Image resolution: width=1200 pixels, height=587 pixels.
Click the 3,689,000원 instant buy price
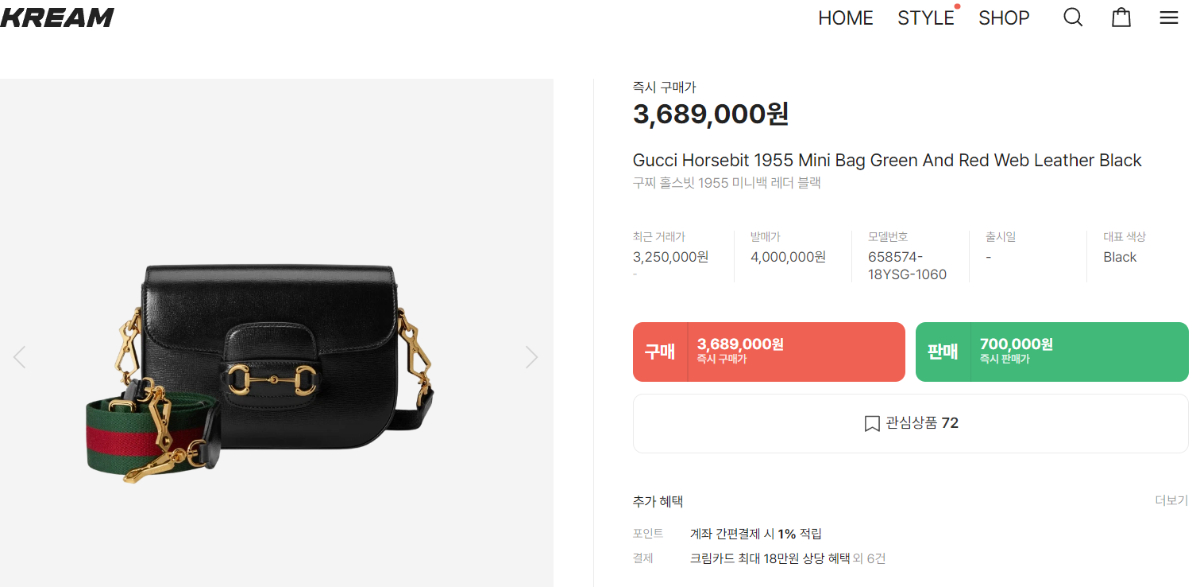coord(711,115)
